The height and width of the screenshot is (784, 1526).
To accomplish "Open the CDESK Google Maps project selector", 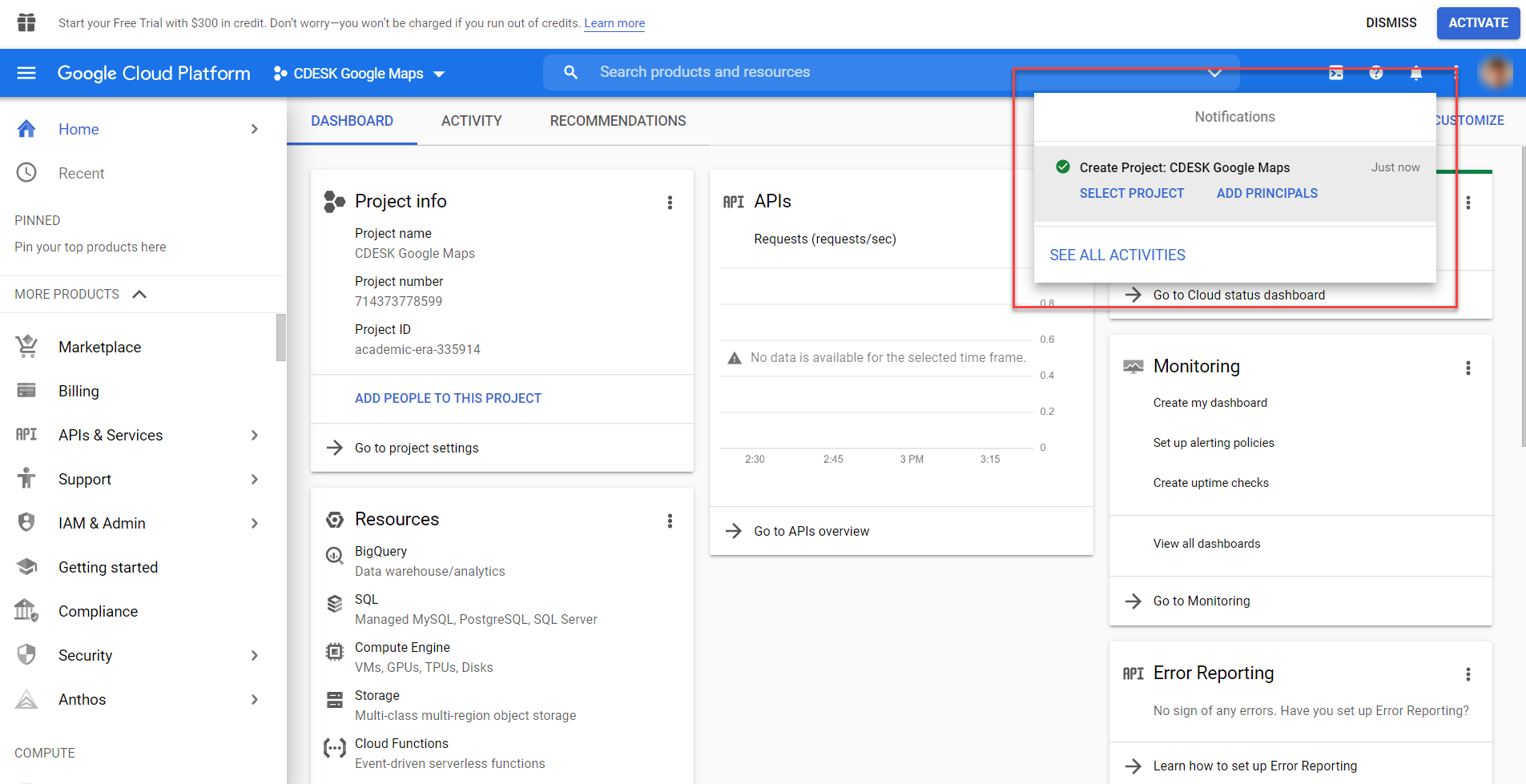I will point(359,74).
